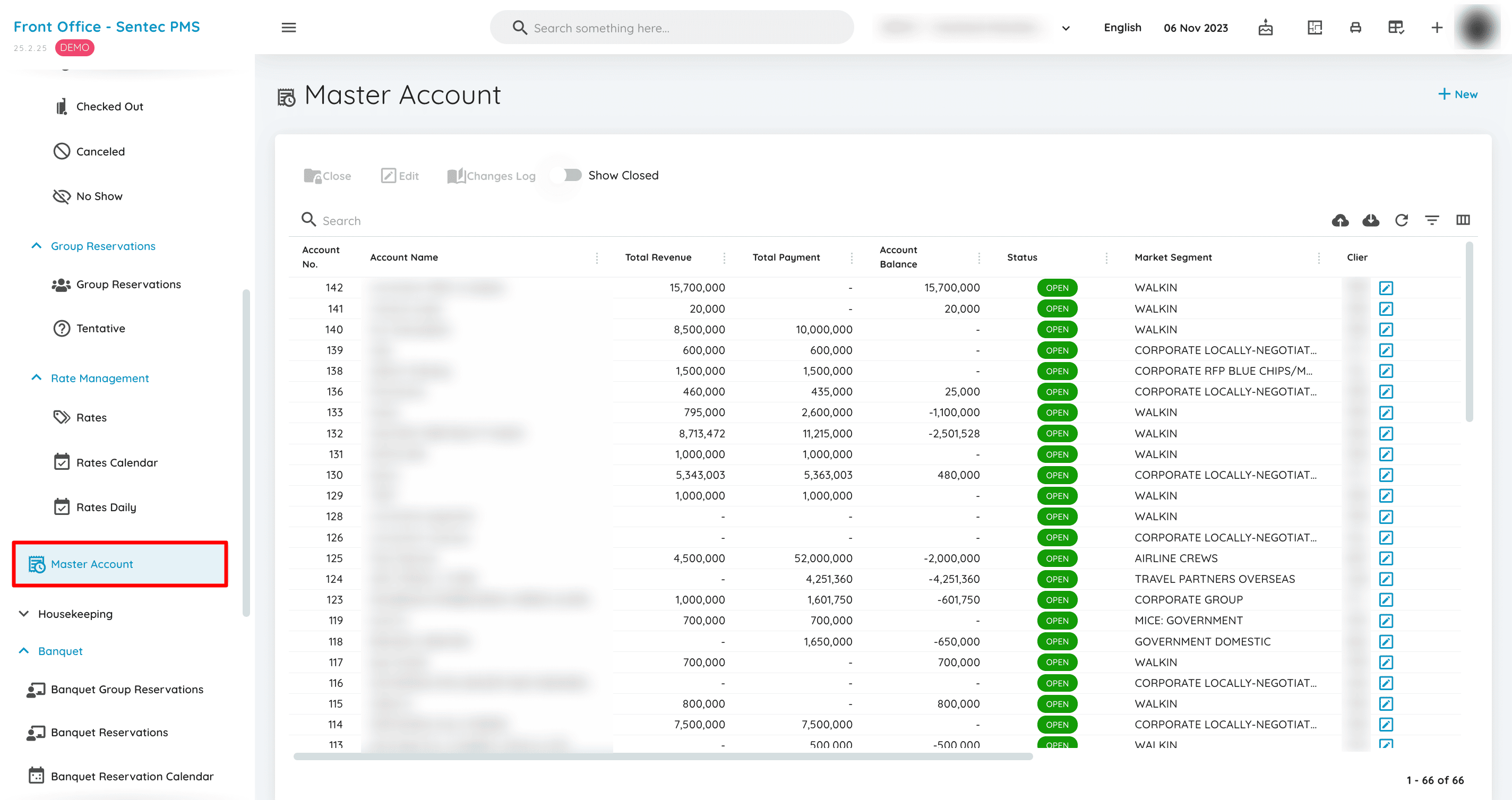Click edit icon for account 136

pos(1386,392)
